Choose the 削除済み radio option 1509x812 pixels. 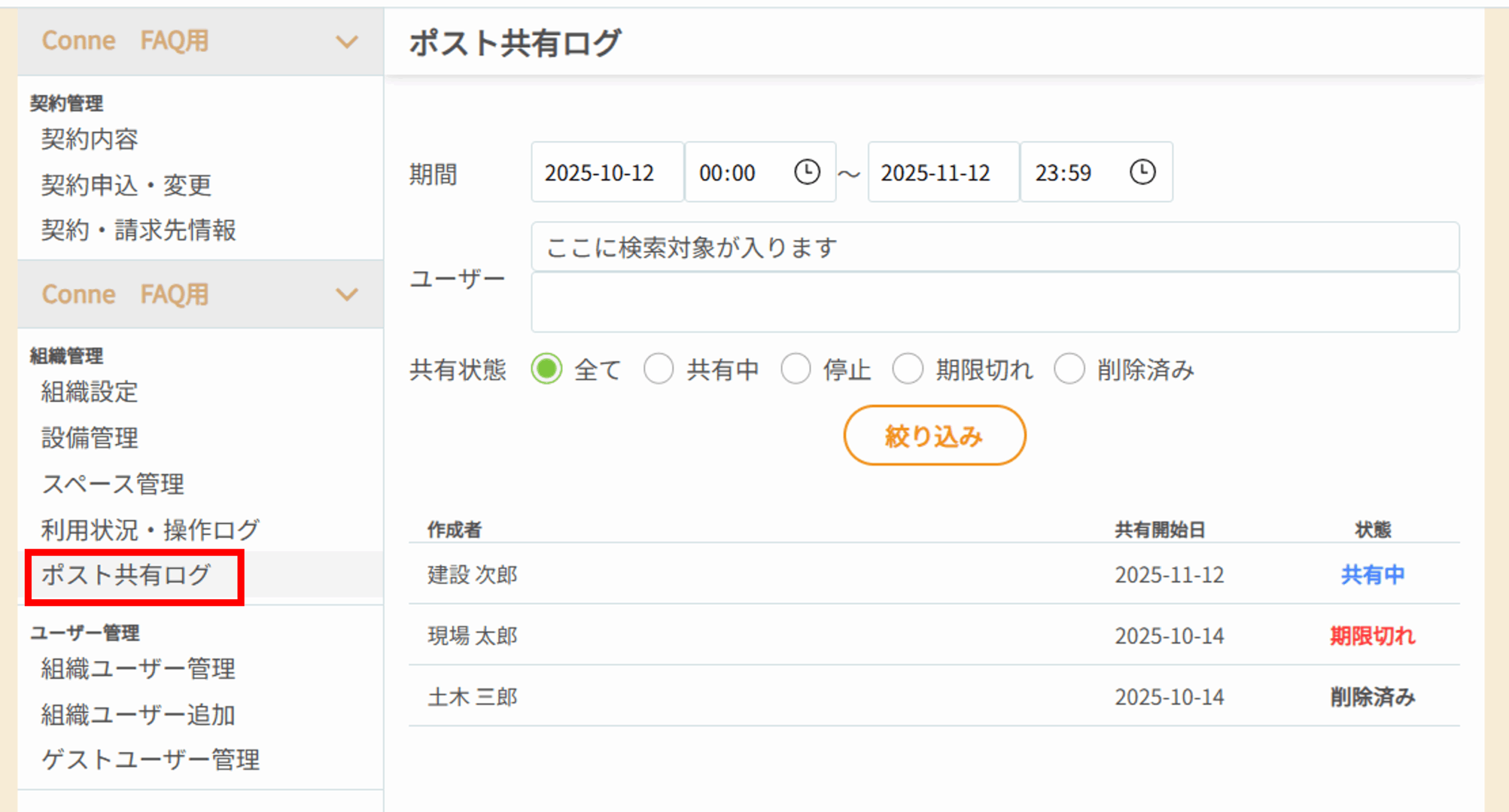coord(1069,369)
